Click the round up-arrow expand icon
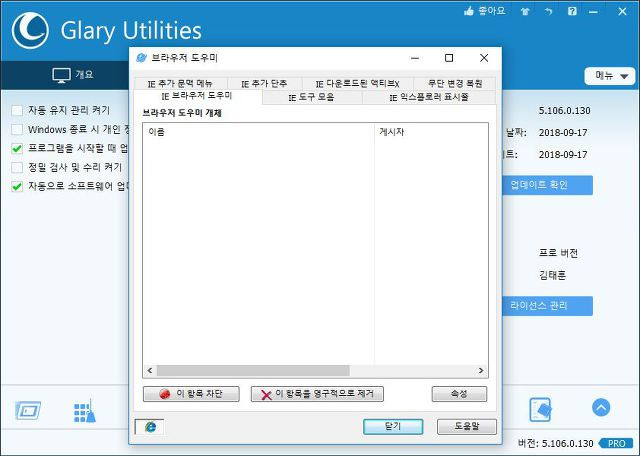 point(601,407)
